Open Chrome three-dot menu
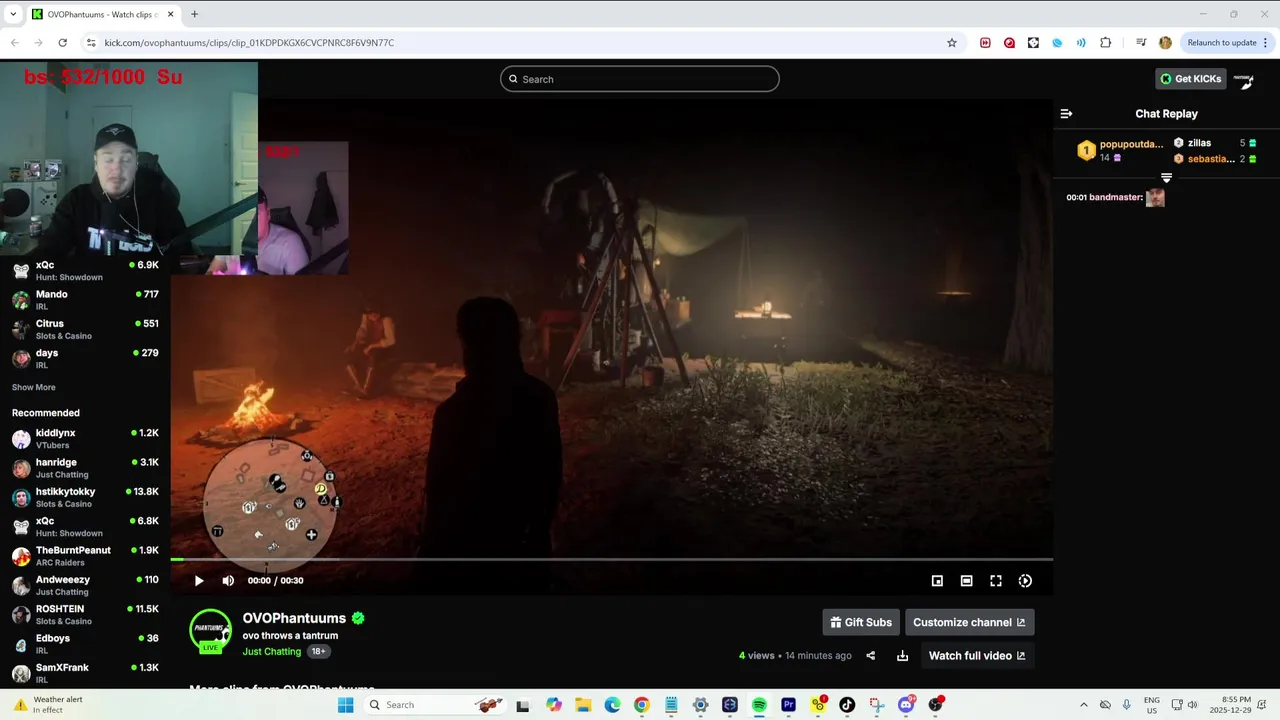The image size is (1280, 720). (1266, 43)
